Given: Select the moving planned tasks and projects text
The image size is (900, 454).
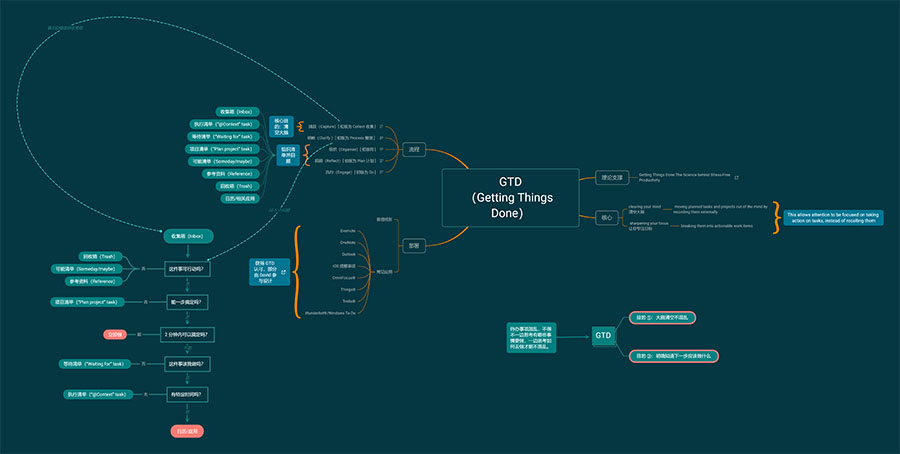Looking at the screenshot, I should click(x=720, y=209).
